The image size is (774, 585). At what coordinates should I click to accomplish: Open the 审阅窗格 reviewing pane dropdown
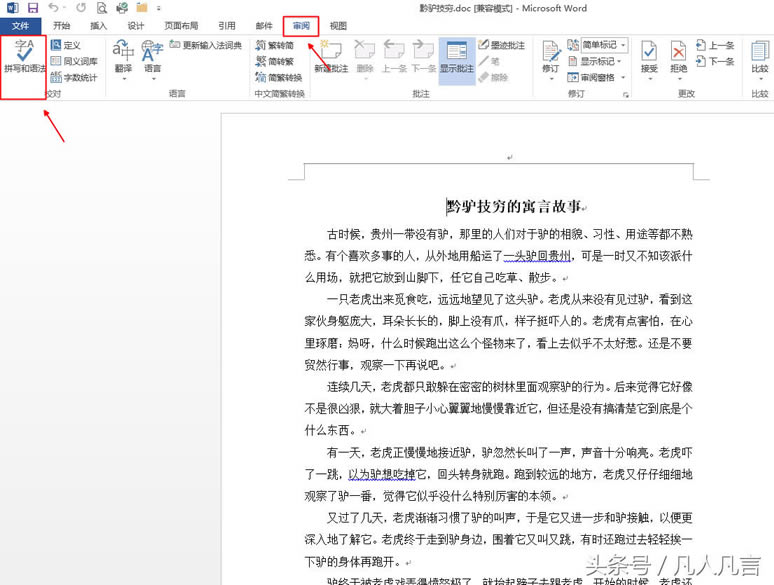click(x=598, y=76)
